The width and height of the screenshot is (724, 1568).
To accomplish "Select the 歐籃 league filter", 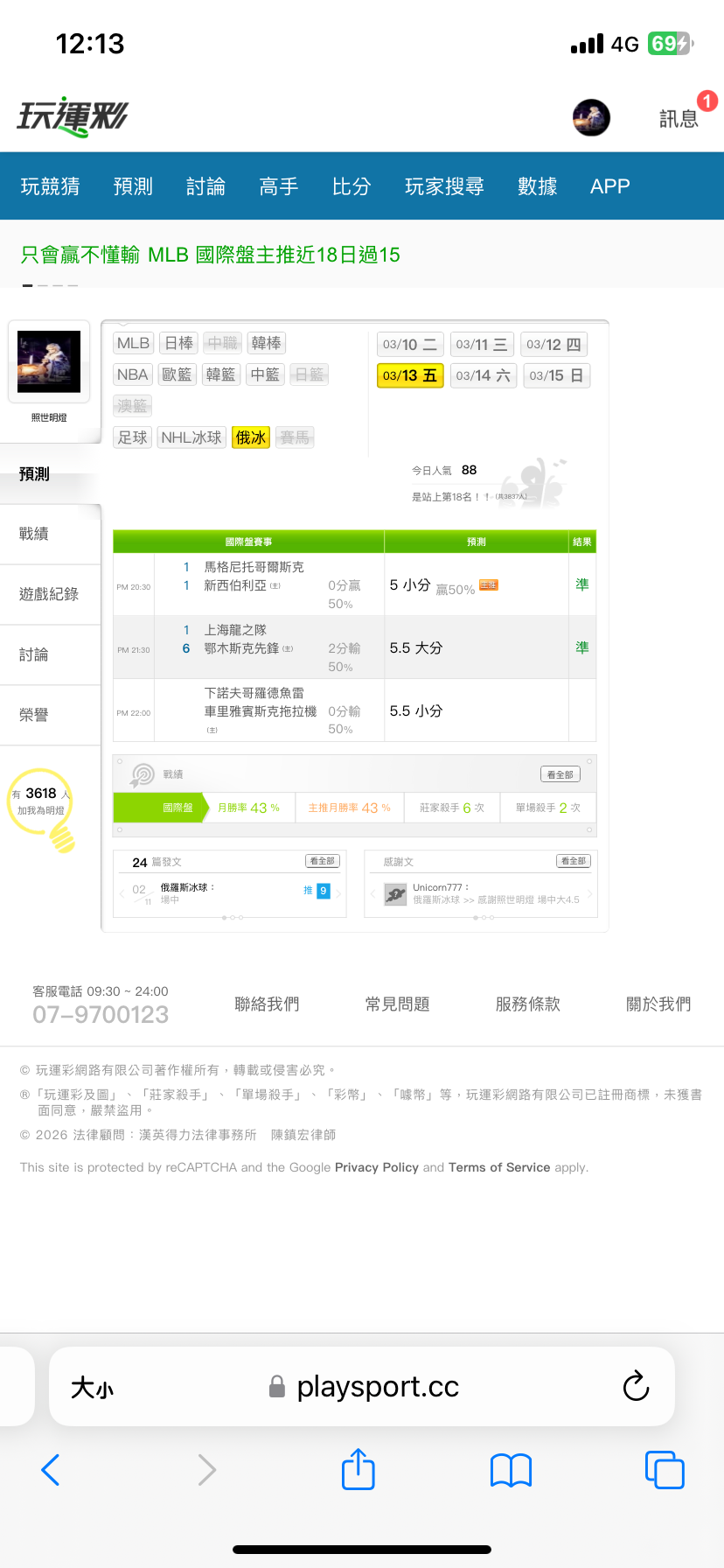I will 178,374.
